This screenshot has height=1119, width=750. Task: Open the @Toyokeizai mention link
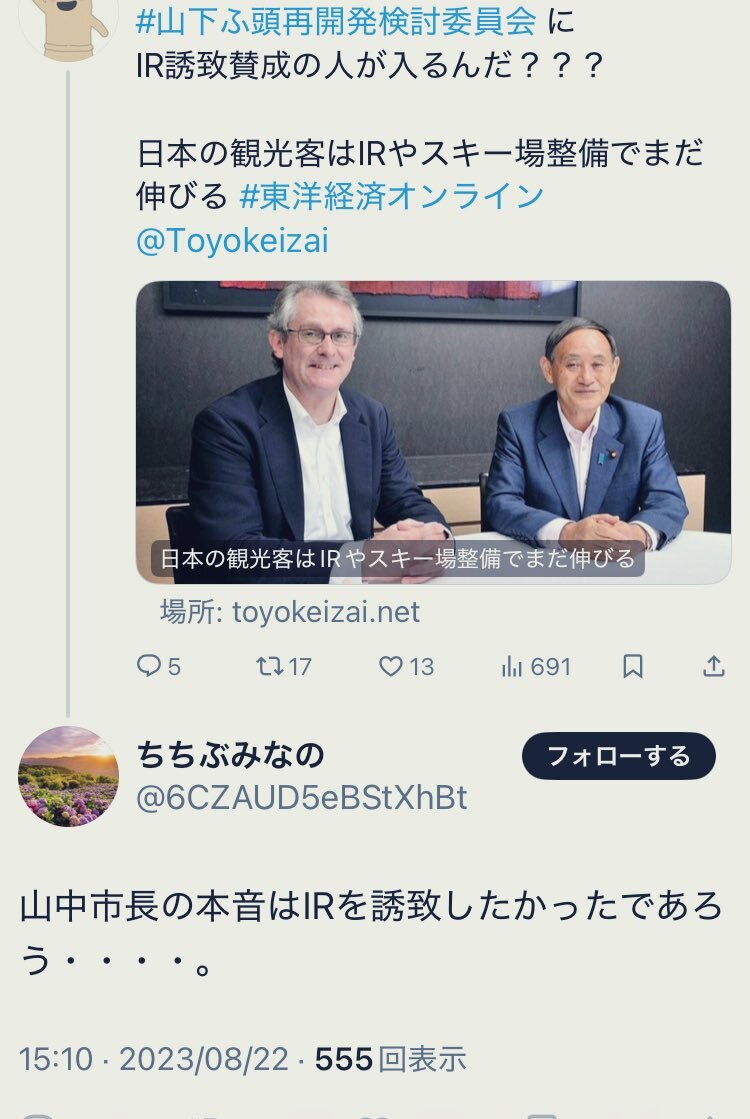click(x=232, y=240)
